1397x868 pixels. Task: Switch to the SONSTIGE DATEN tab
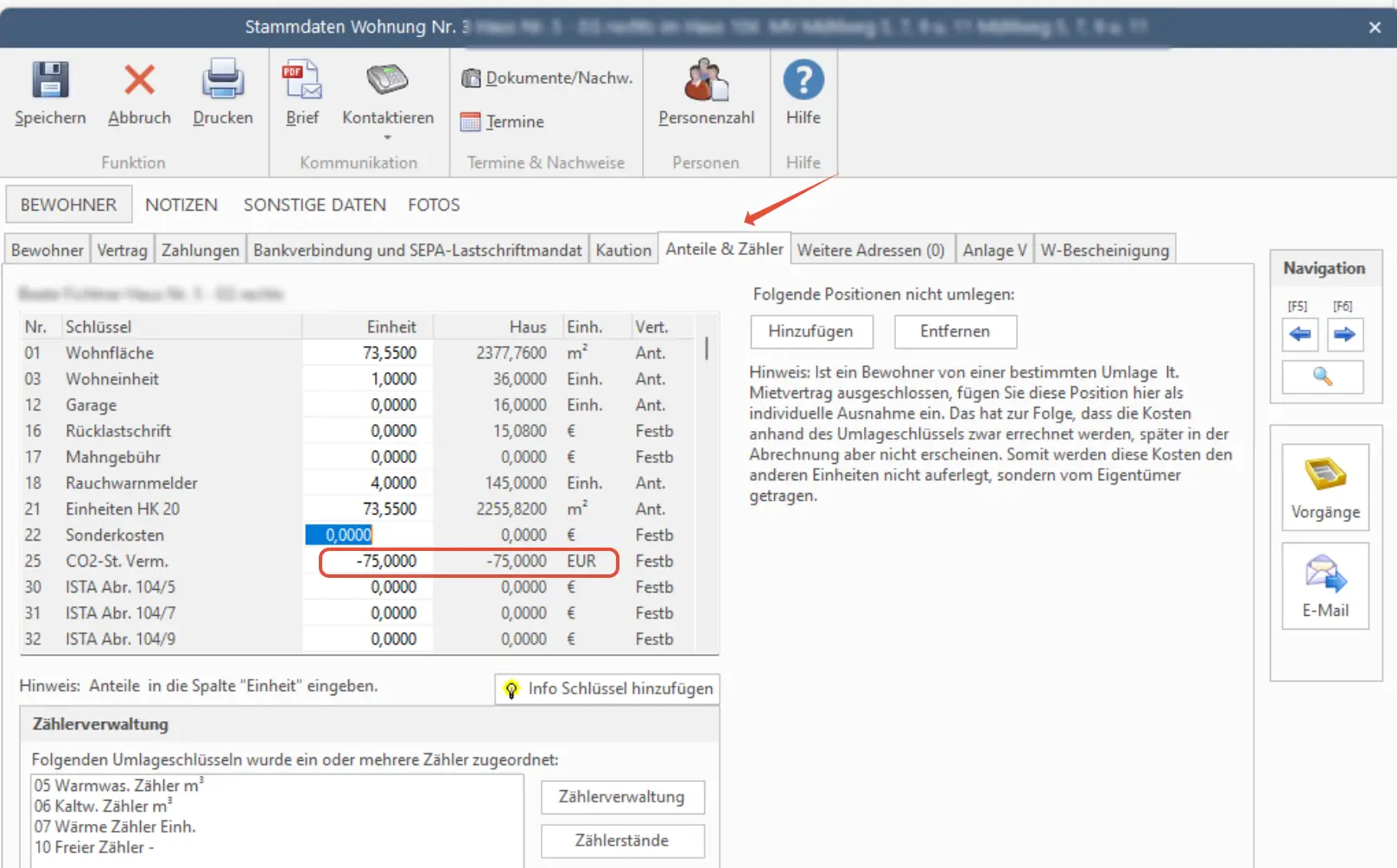(x=314, y=205)
